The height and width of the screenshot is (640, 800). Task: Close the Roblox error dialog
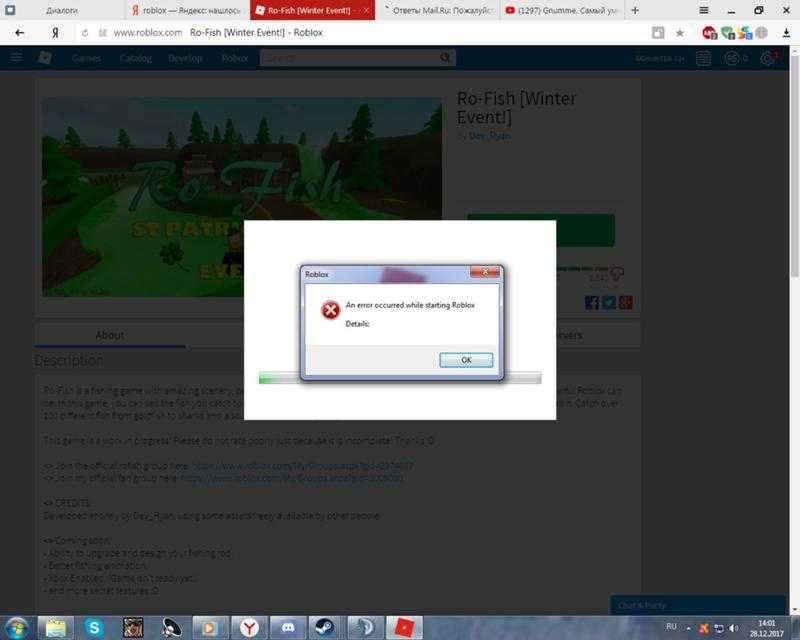click(485, 273)
